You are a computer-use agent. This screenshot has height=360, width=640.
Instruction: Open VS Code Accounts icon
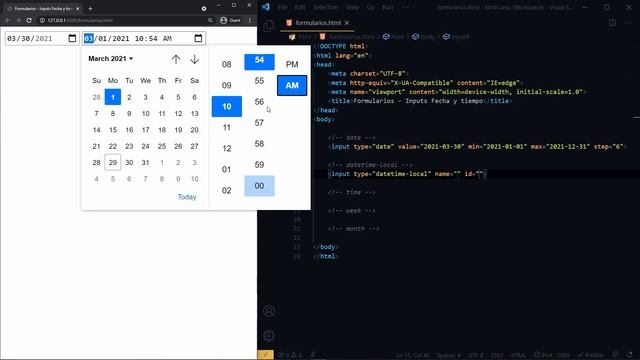269,311
